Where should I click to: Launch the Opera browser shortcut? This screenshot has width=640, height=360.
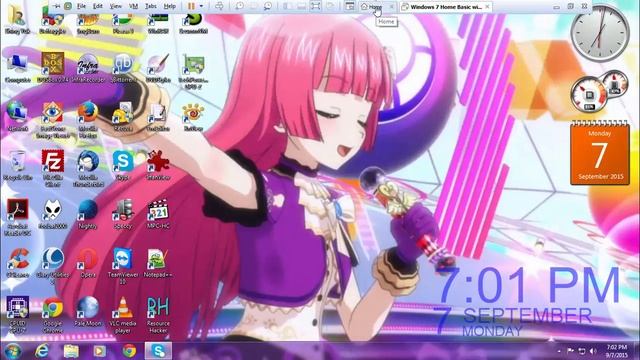tap(88, 263)
